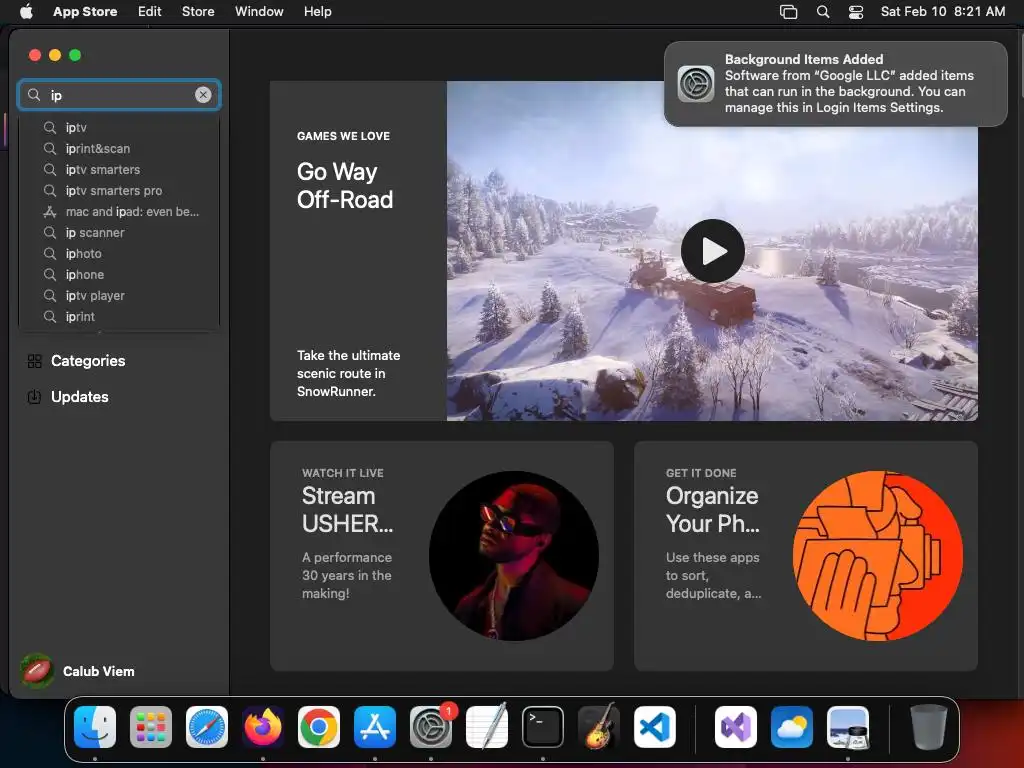Viewport: 1024px width, 768px height.
Task: Open the Help menu
Action: [317, 11]
